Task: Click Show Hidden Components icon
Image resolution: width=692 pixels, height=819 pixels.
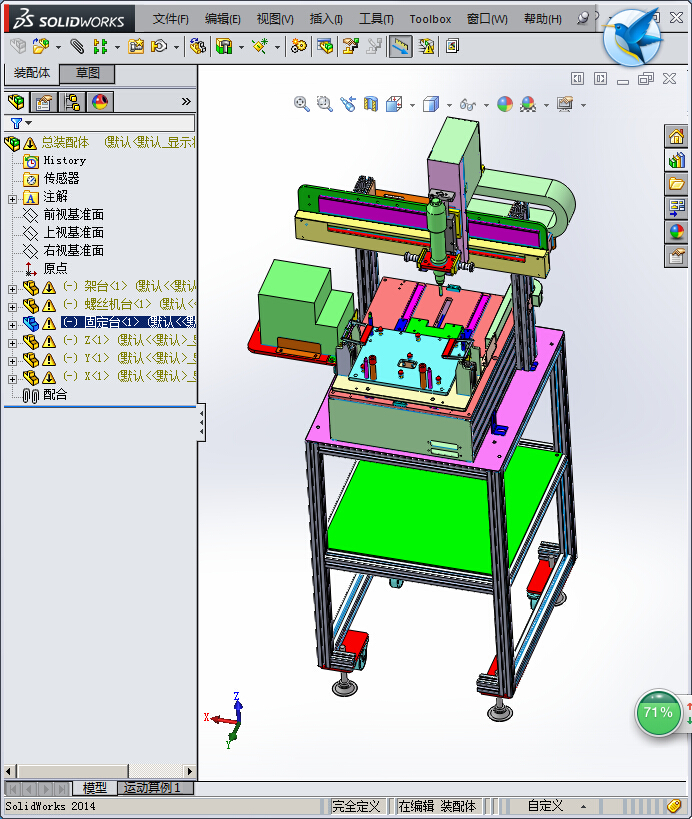Action: 198,46
